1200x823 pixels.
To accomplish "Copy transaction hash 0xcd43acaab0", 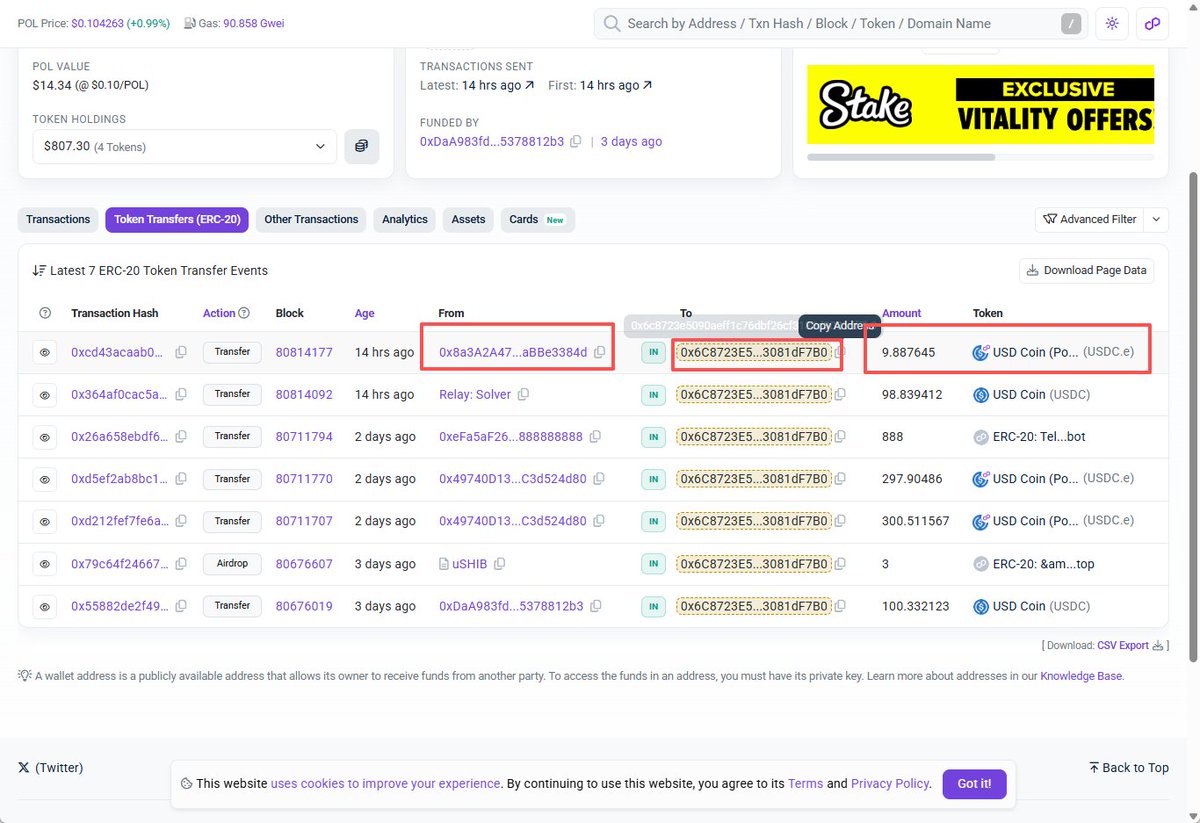I will point(181,352).
